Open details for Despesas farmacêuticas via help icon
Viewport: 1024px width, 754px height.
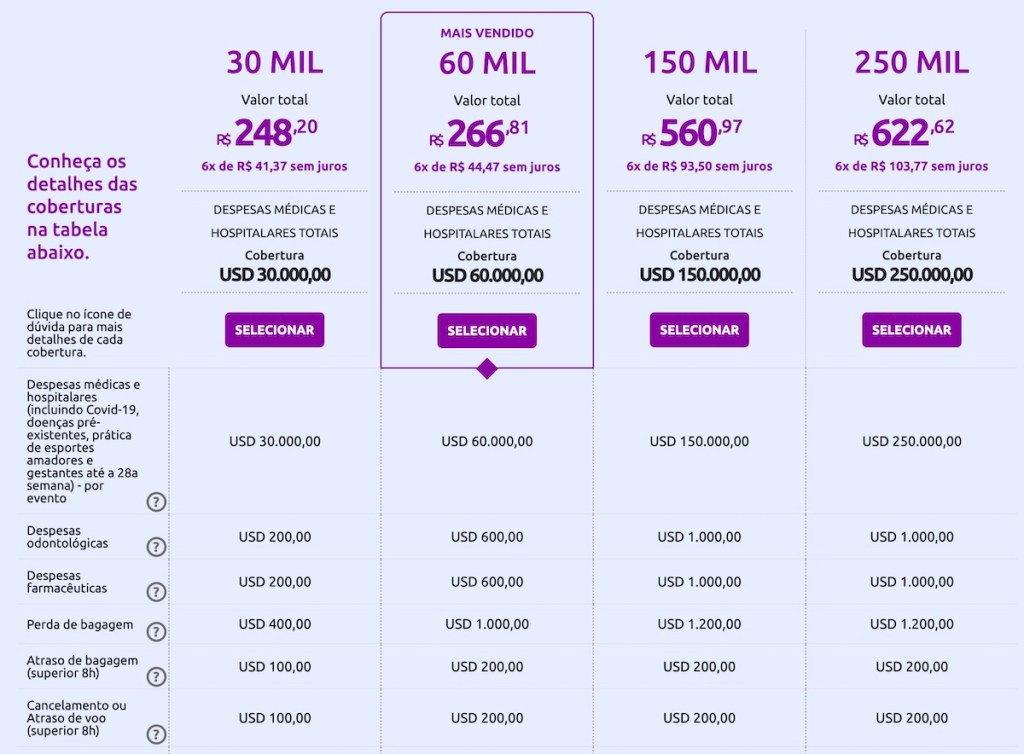click(x=156, y=591)
